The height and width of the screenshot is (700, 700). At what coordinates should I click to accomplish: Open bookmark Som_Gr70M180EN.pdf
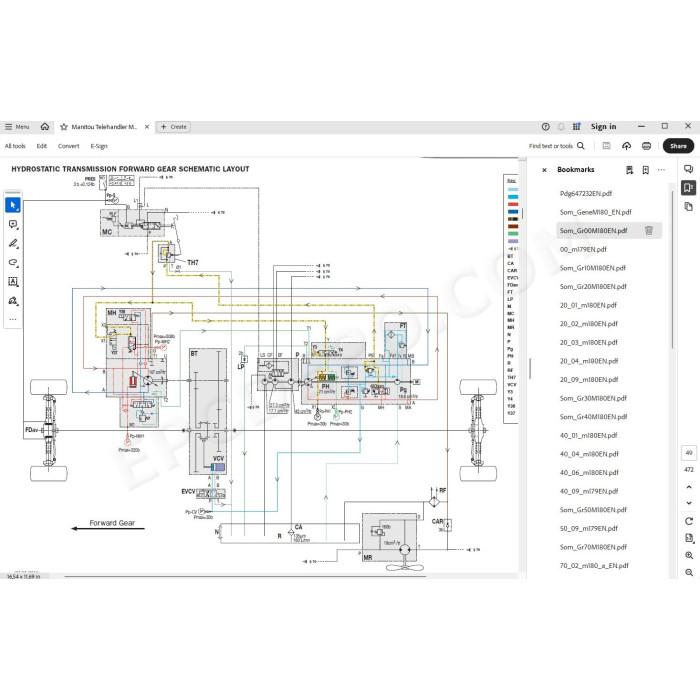(x=593, y=547)
